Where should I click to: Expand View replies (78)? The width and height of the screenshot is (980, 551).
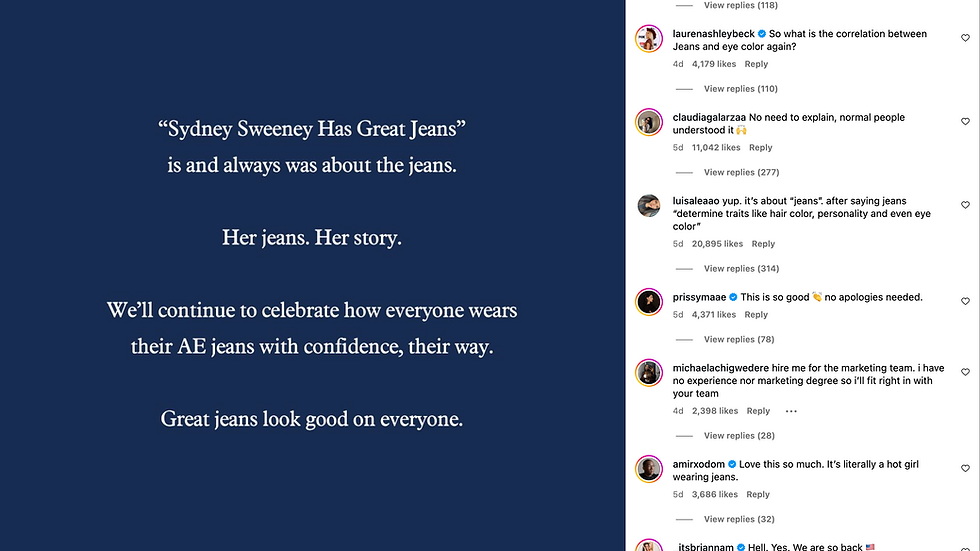pos(739,340)
